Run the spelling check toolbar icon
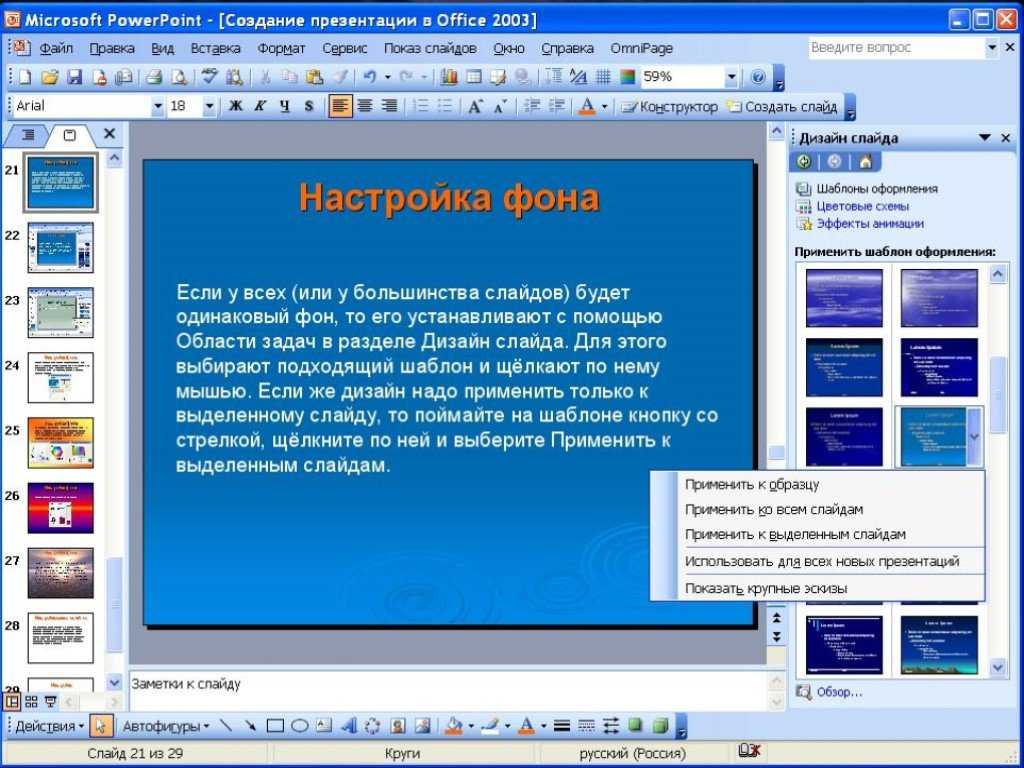 click(x=209, y=78)
